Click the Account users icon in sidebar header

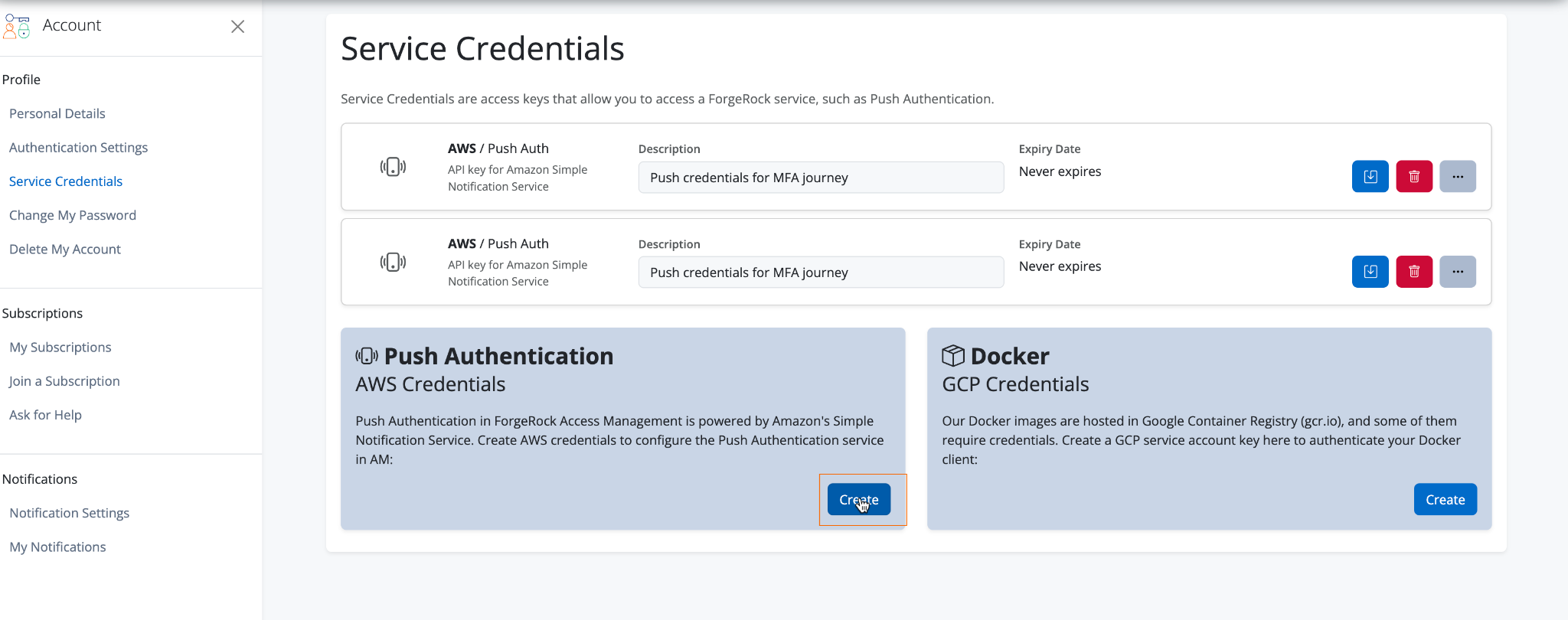click(16, 26)
